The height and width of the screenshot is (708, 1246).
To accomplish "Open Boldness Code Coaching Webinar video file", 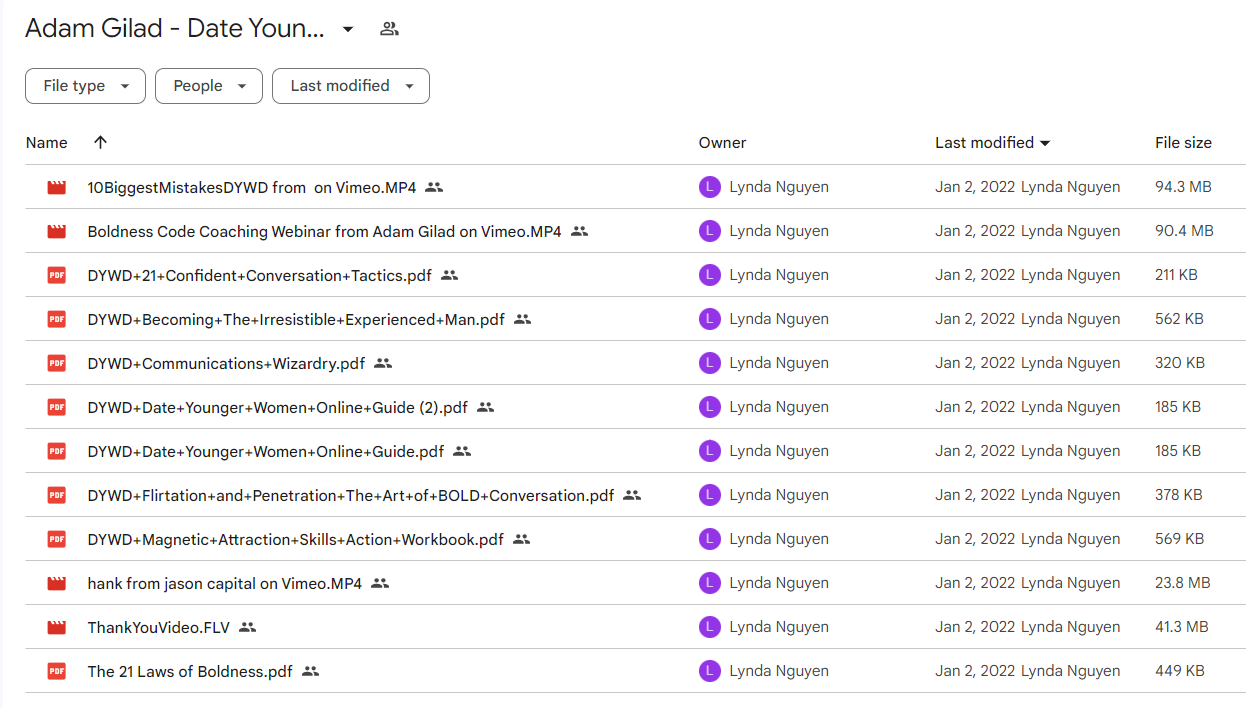I will 325,231.
